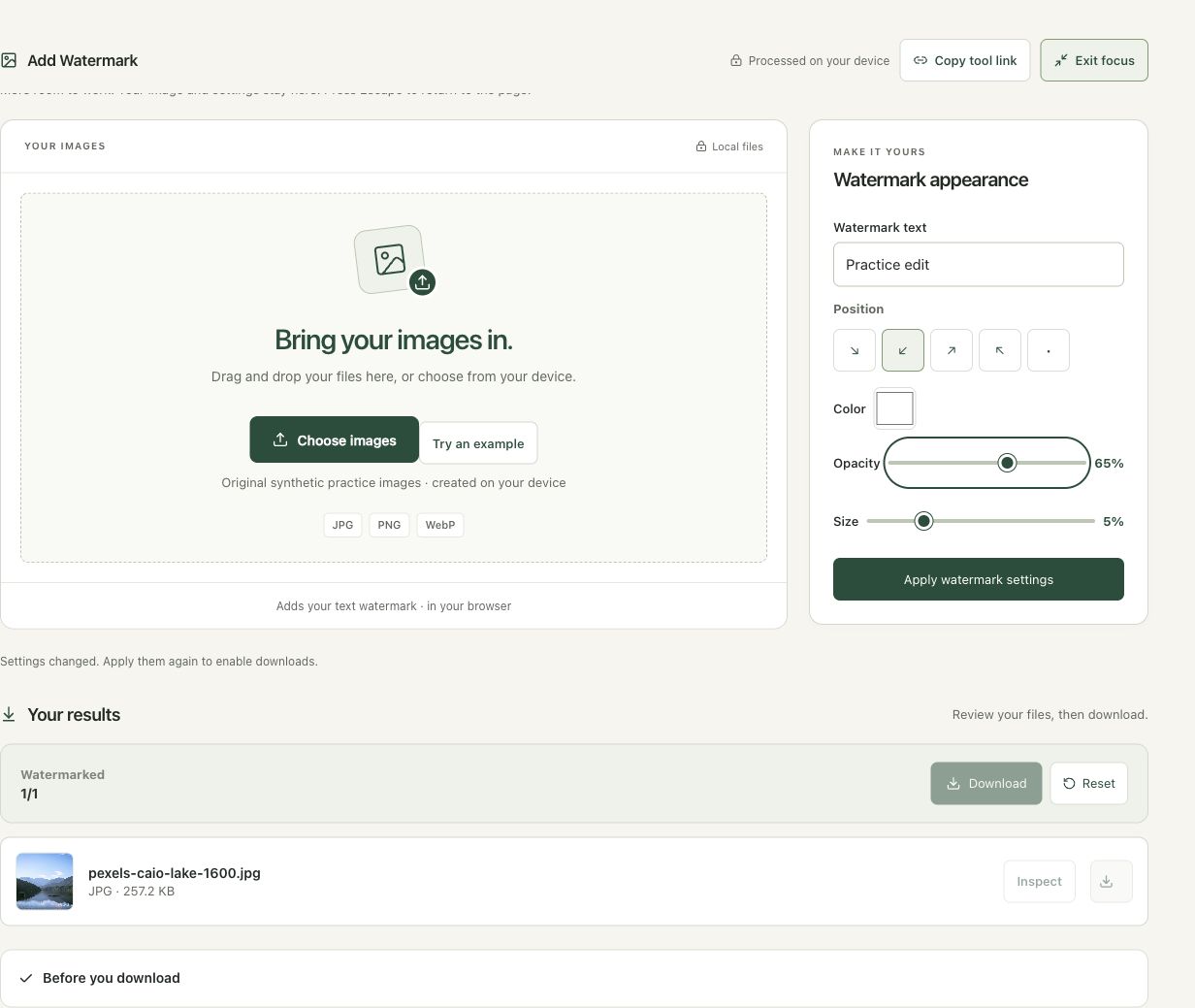This screenshot has height=1008, width=1195.
Task: Choose the top-right position arrow
Action: coord(952,350)
